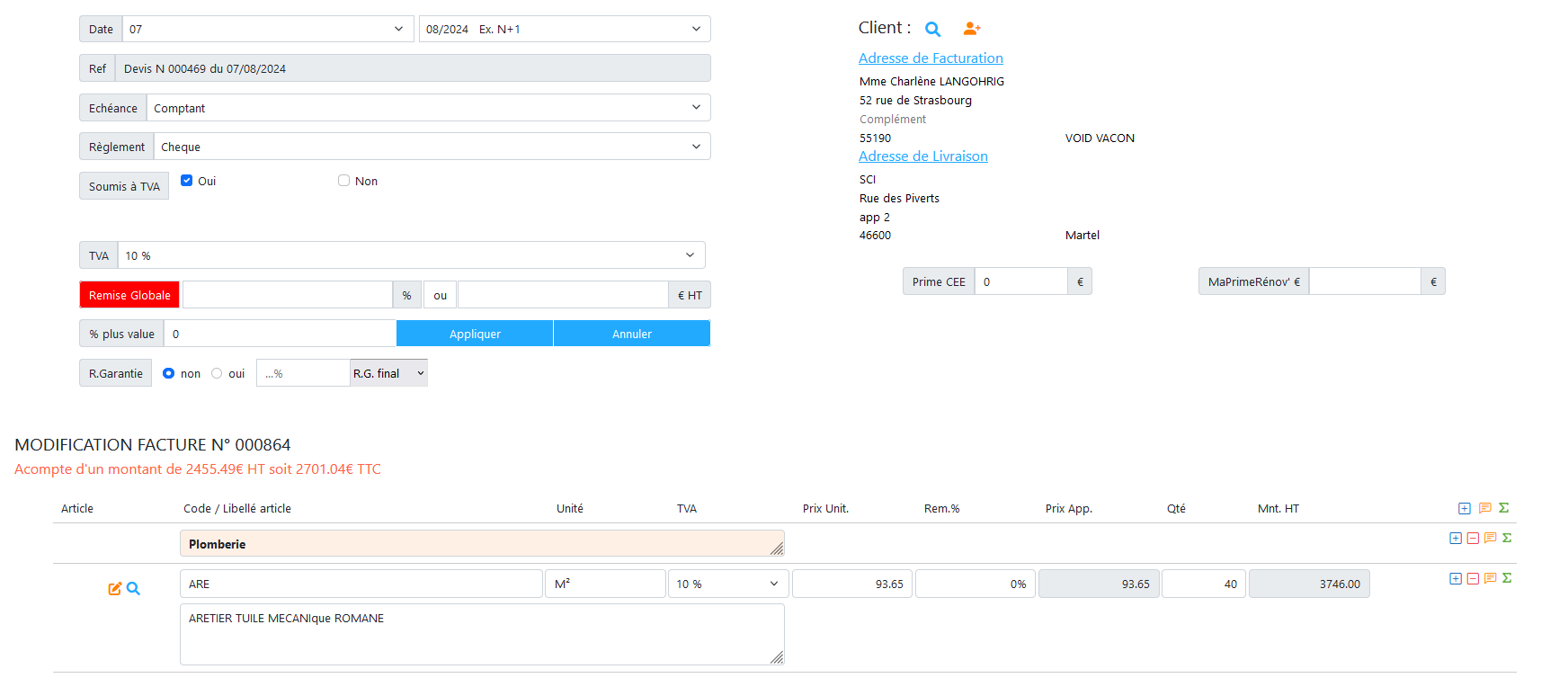
Task: Select the 'non' R.Garantie radio button
Action: coord(168,373)
